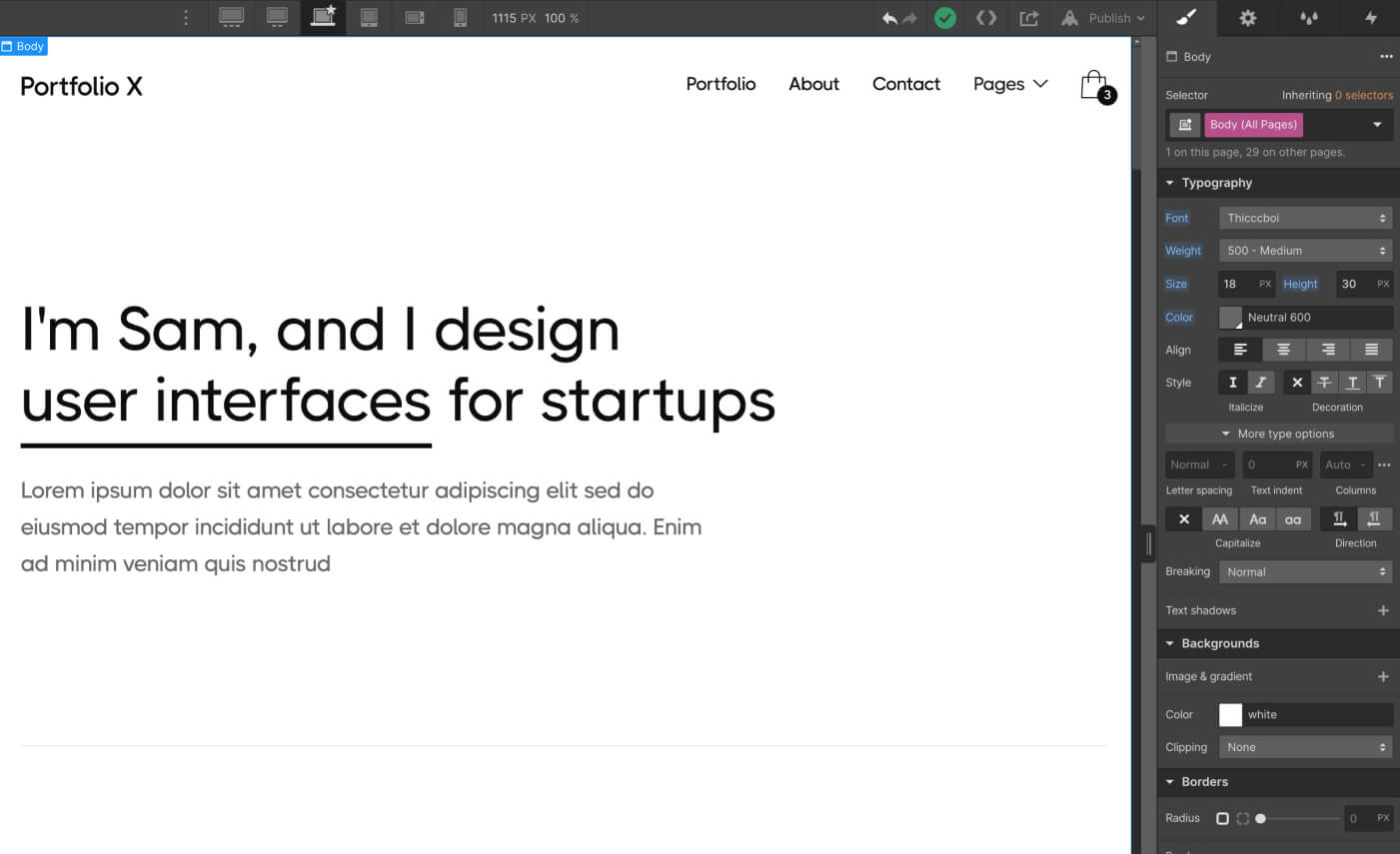Screen dimensions: 1400x854
Task: Switch to the tablet breakpoint
Action: (x=369, y=17)
